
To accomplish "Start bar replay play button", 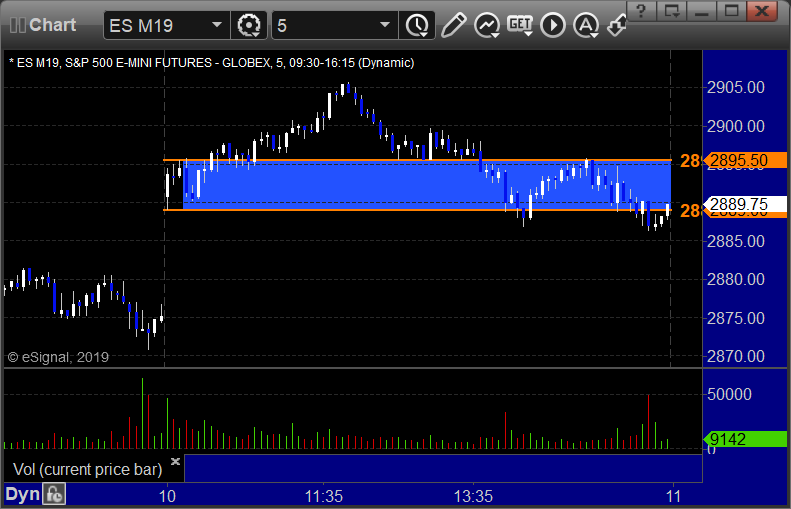I will pos(553,25).
